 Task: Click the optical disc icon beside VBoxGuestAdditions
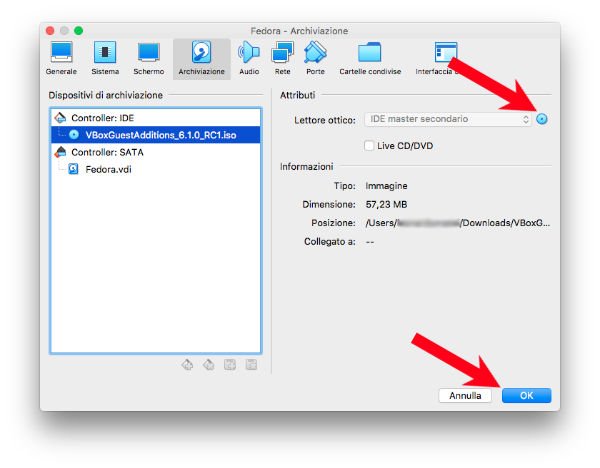point(74,135)
